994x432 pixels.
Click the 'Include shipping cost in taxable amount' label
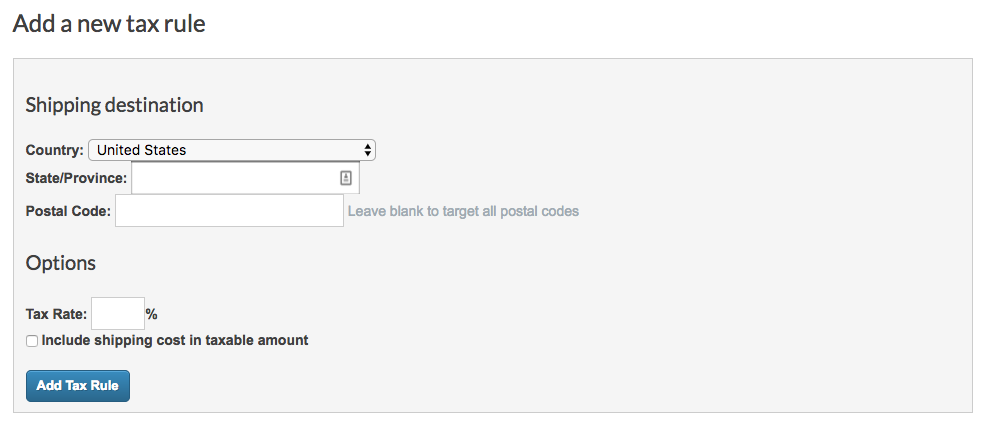pyautogui.click(x=175, y=340)
